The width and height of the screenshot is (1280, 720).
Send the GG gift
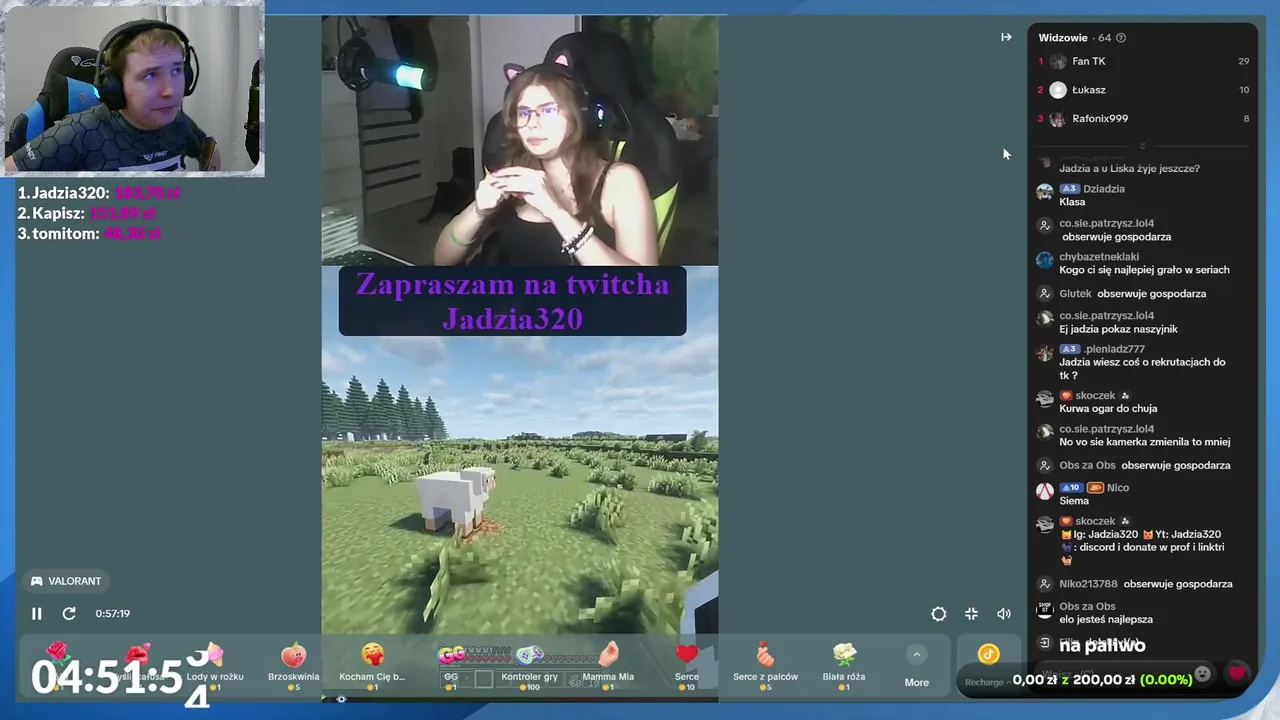coord(451,666)
